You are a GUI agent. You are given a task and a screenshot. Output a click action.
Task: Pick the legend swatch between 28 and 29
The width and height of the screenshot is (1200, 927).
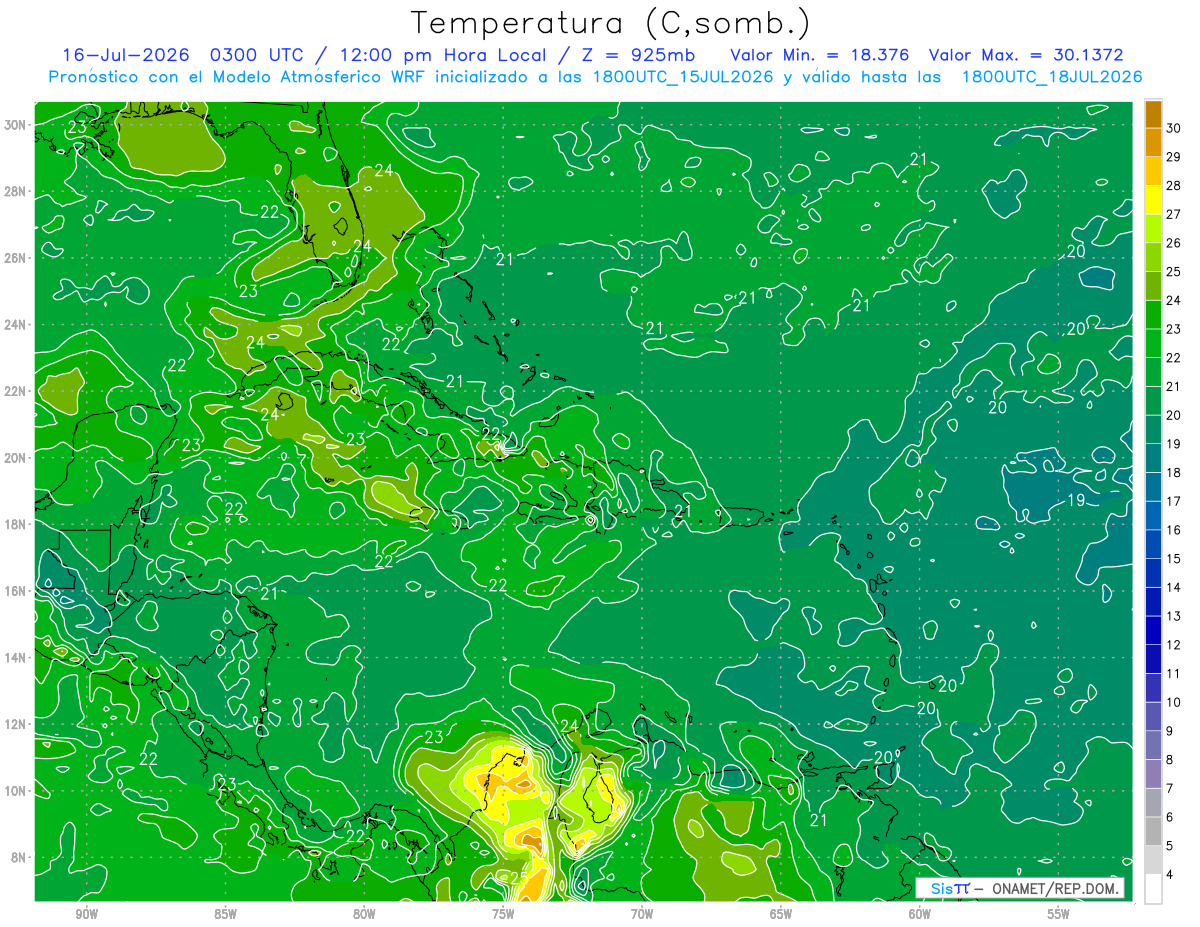pyautogui.click(x=1153, y=171)
